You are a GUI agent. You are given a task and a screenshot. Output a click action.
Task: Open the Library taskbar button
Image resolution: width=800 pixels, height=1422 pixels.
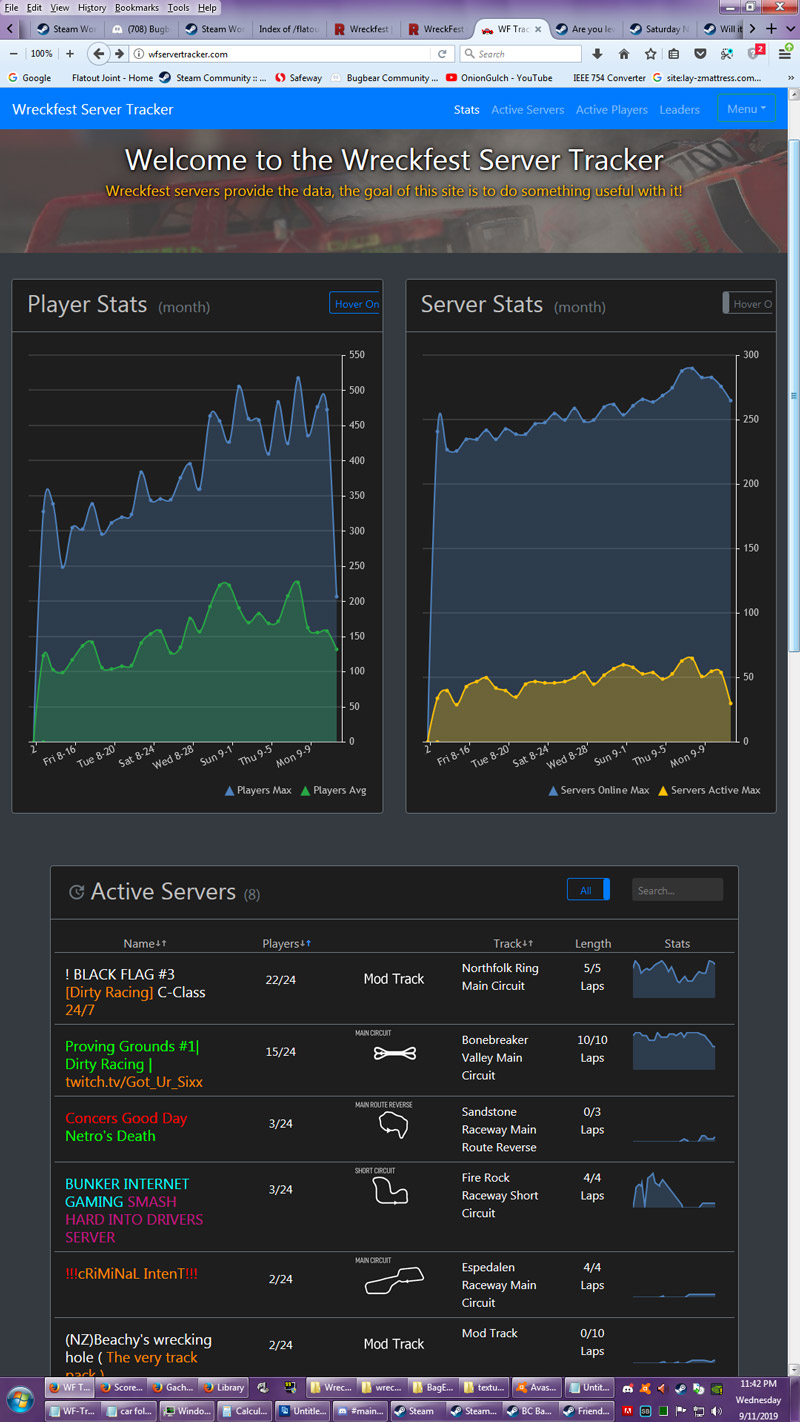(x=222, y=1387)
